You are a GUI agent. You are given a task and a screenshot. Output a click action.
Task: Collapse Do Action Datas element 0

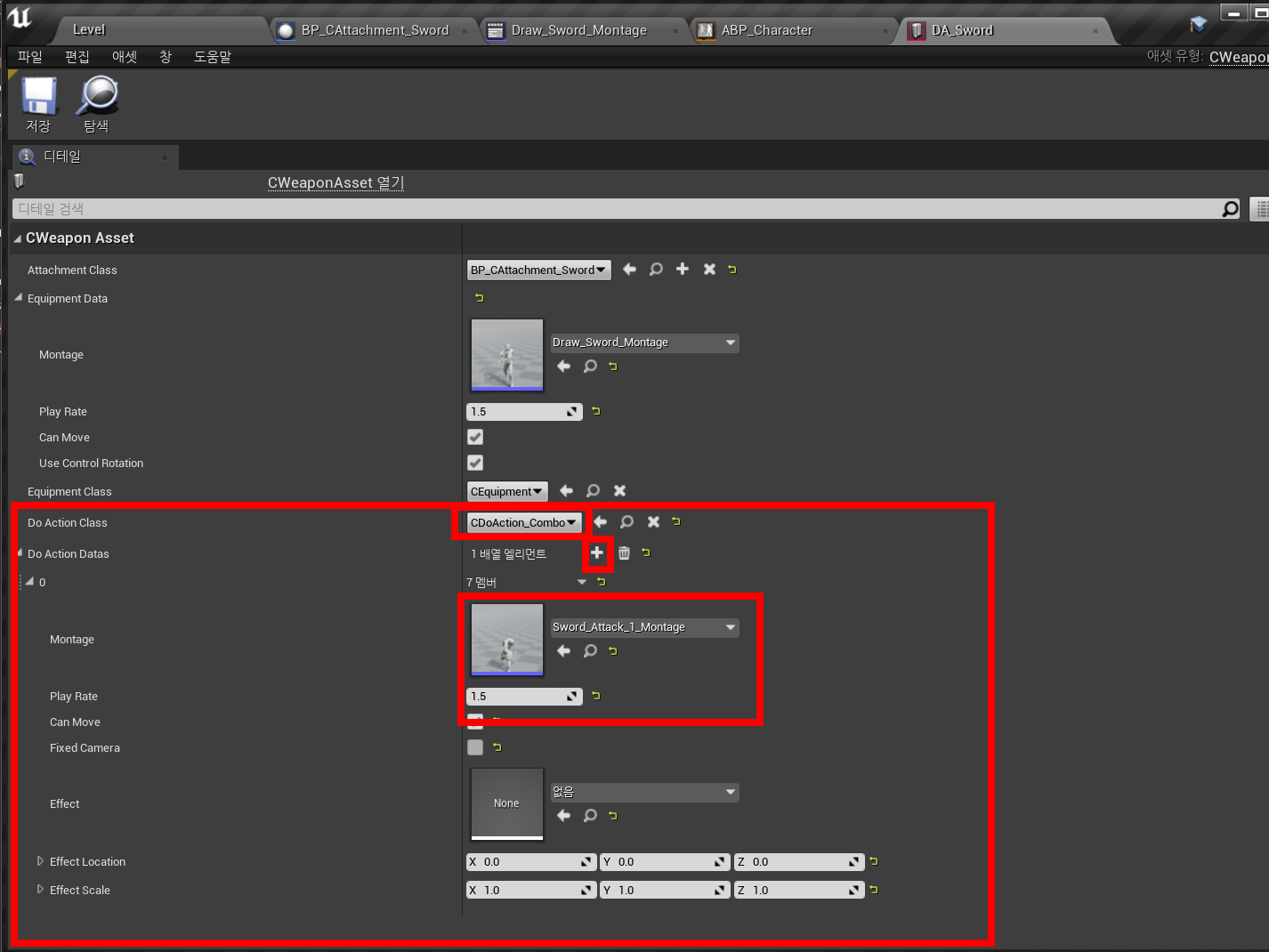point(29,582)
